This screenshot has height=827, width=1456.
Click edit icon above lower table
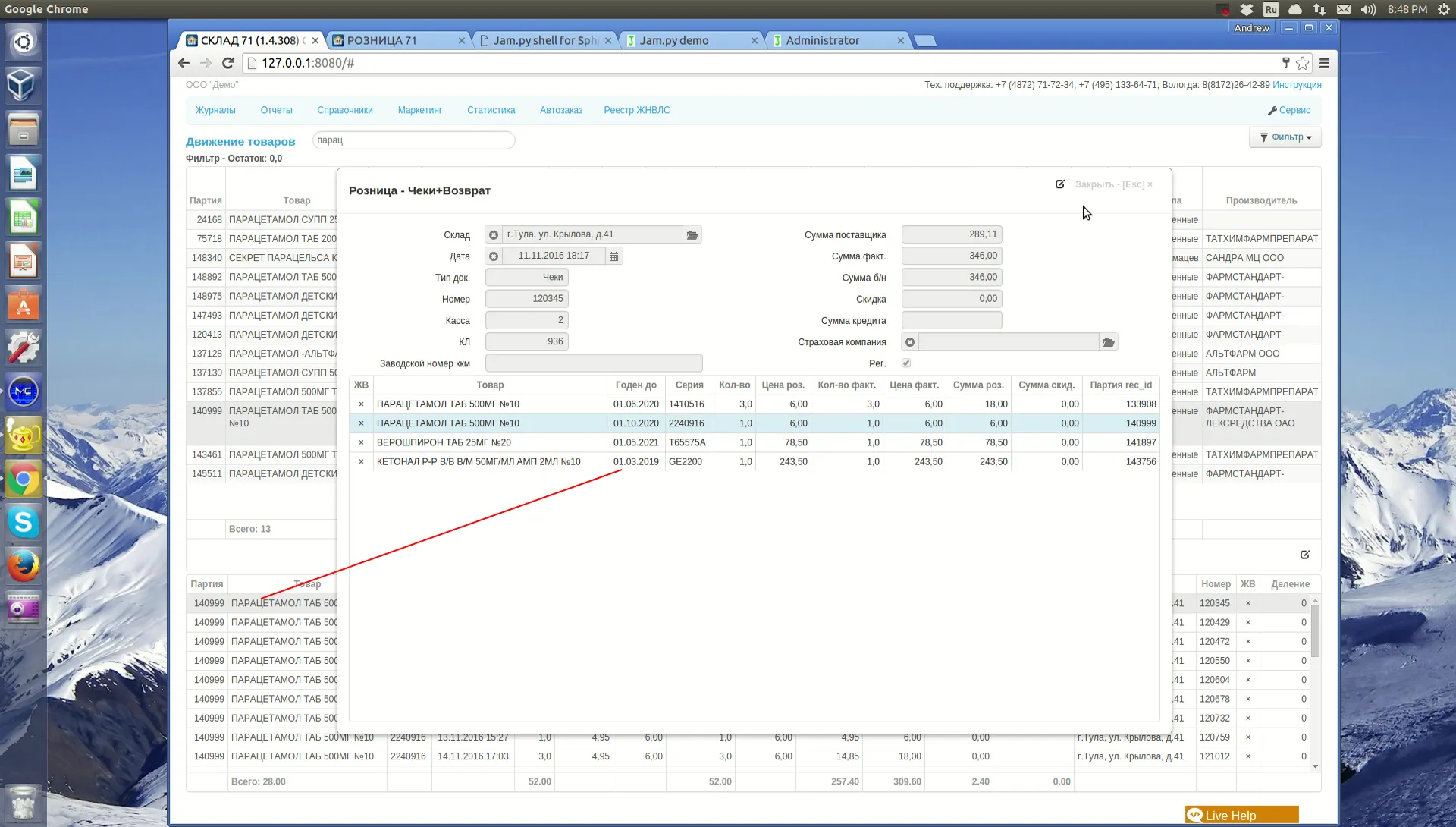click(x=1304, y=555)
